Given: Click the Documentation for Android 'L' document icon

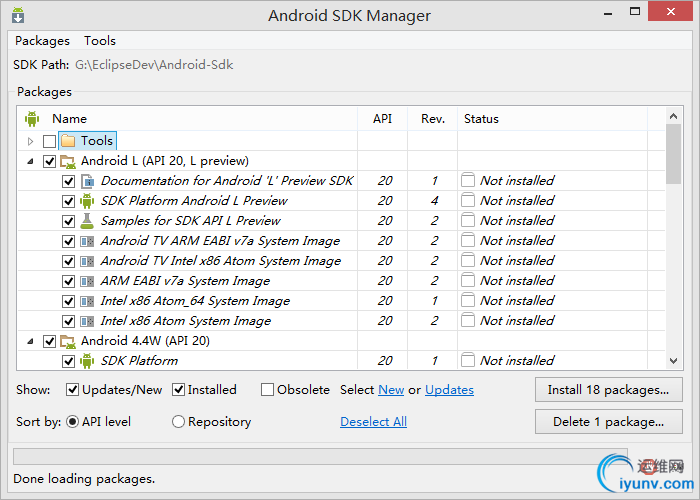Looking at the screenshot, I should tap(88, 181).
